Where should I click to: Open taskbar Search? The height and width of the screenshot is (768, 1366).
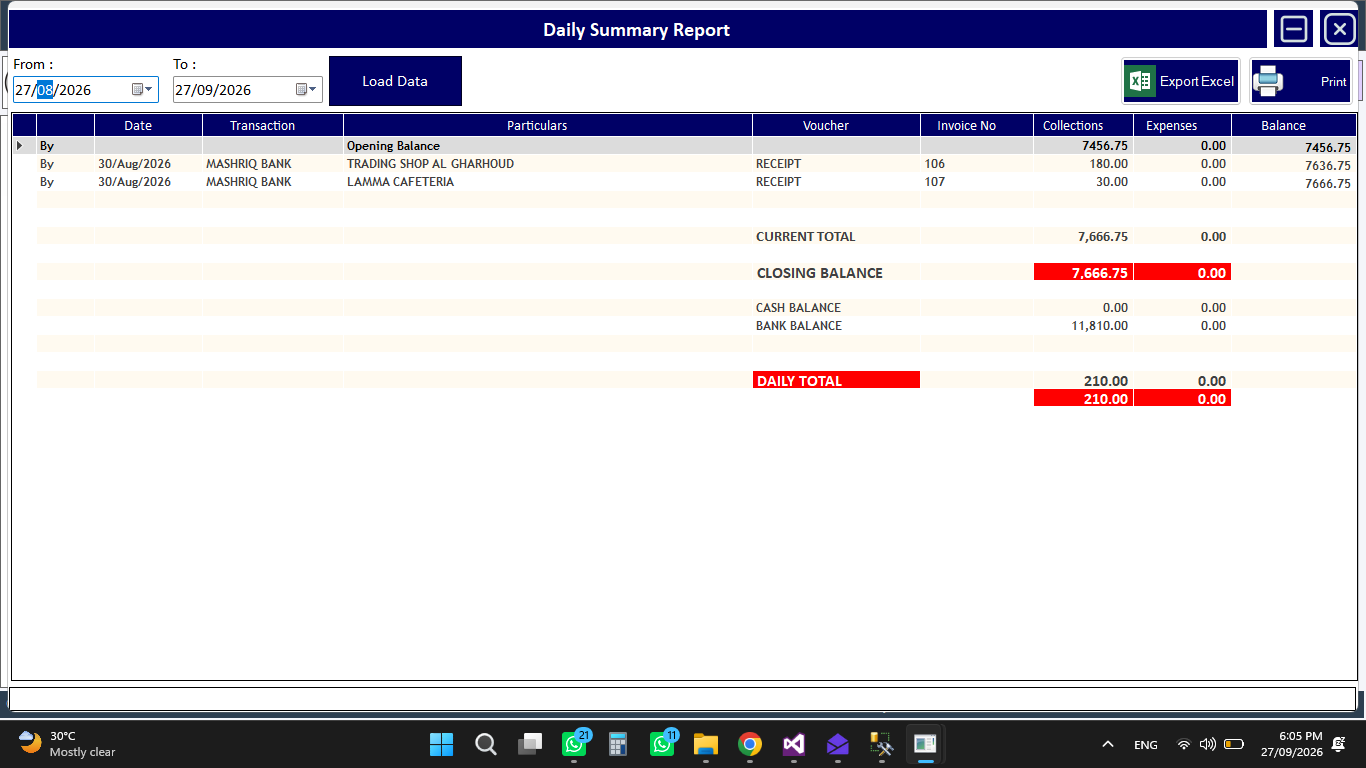(485, 744)
